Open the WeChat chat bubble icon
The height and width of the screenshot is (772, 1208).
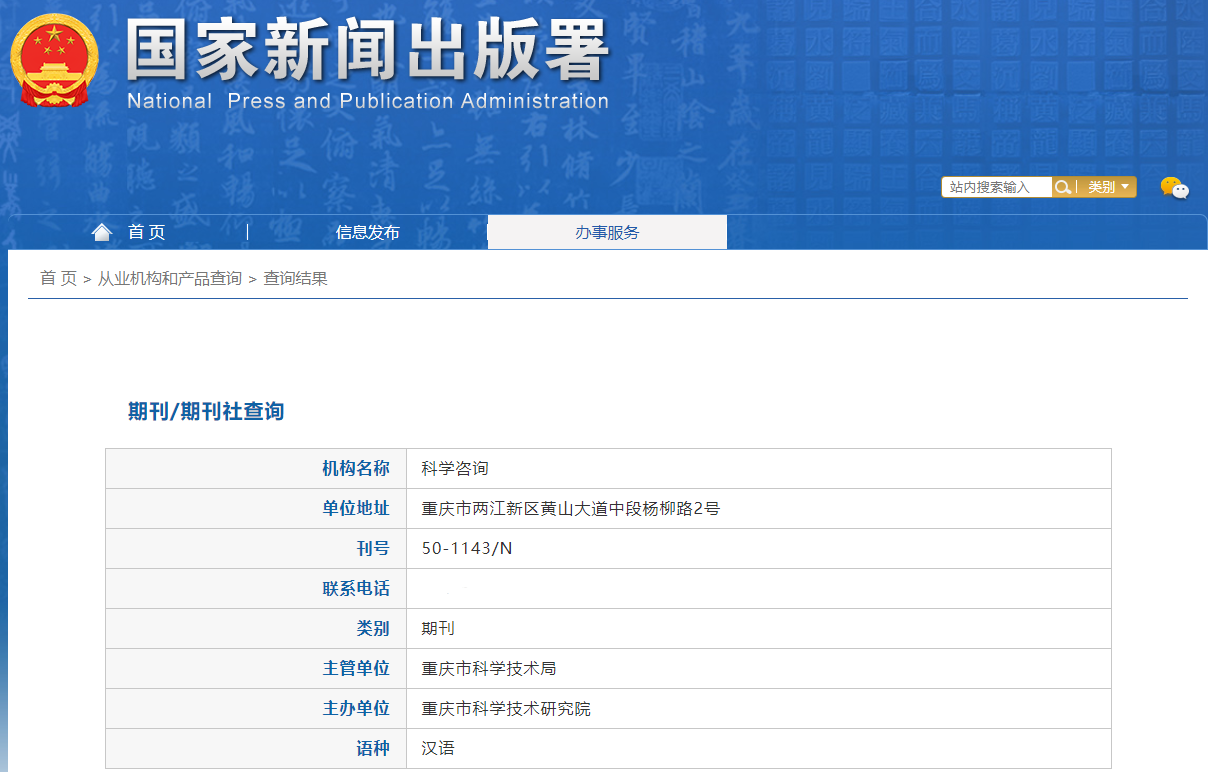point(1174,187)
